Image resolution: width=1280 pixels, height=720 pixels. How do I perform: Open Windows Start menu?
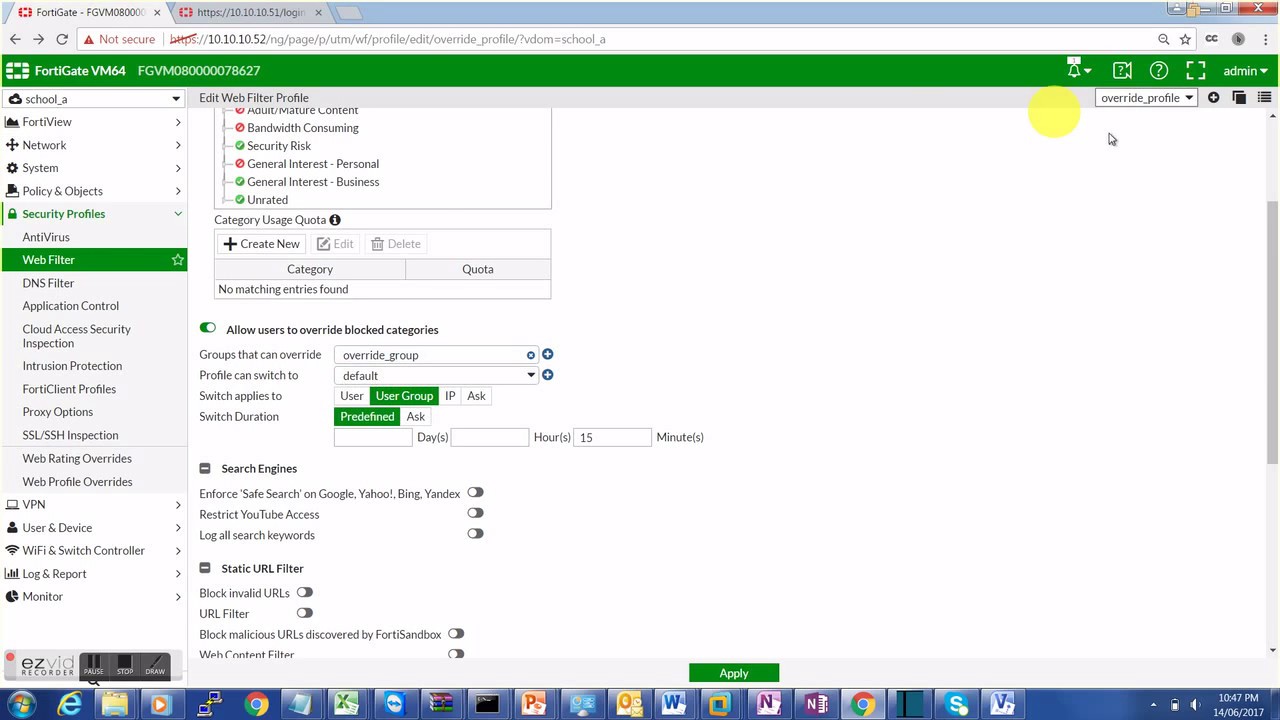[x=20, y=704]
